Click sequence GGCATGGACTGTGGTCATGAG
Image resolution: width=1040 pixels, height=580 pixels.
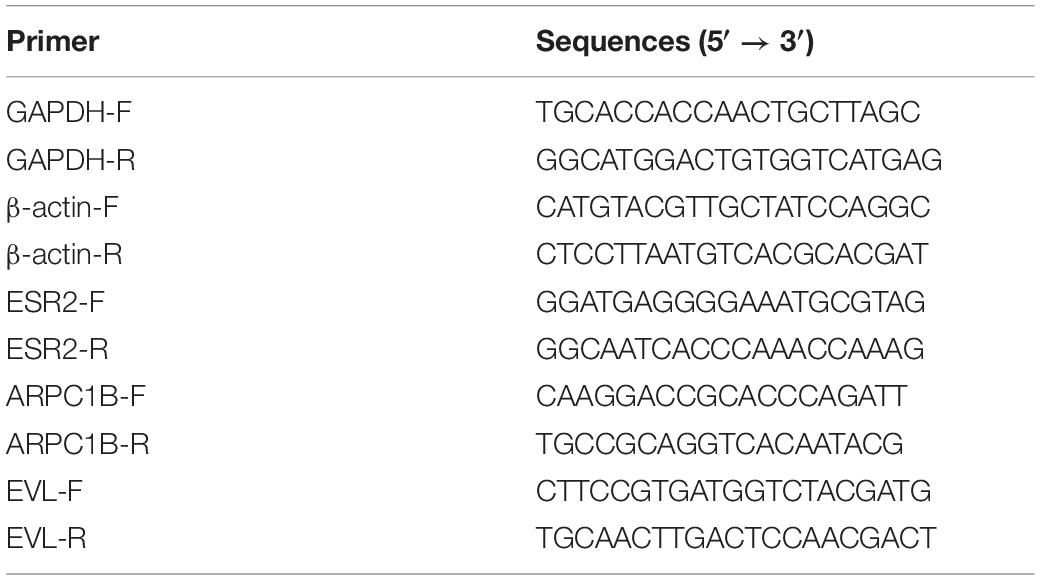739,160
